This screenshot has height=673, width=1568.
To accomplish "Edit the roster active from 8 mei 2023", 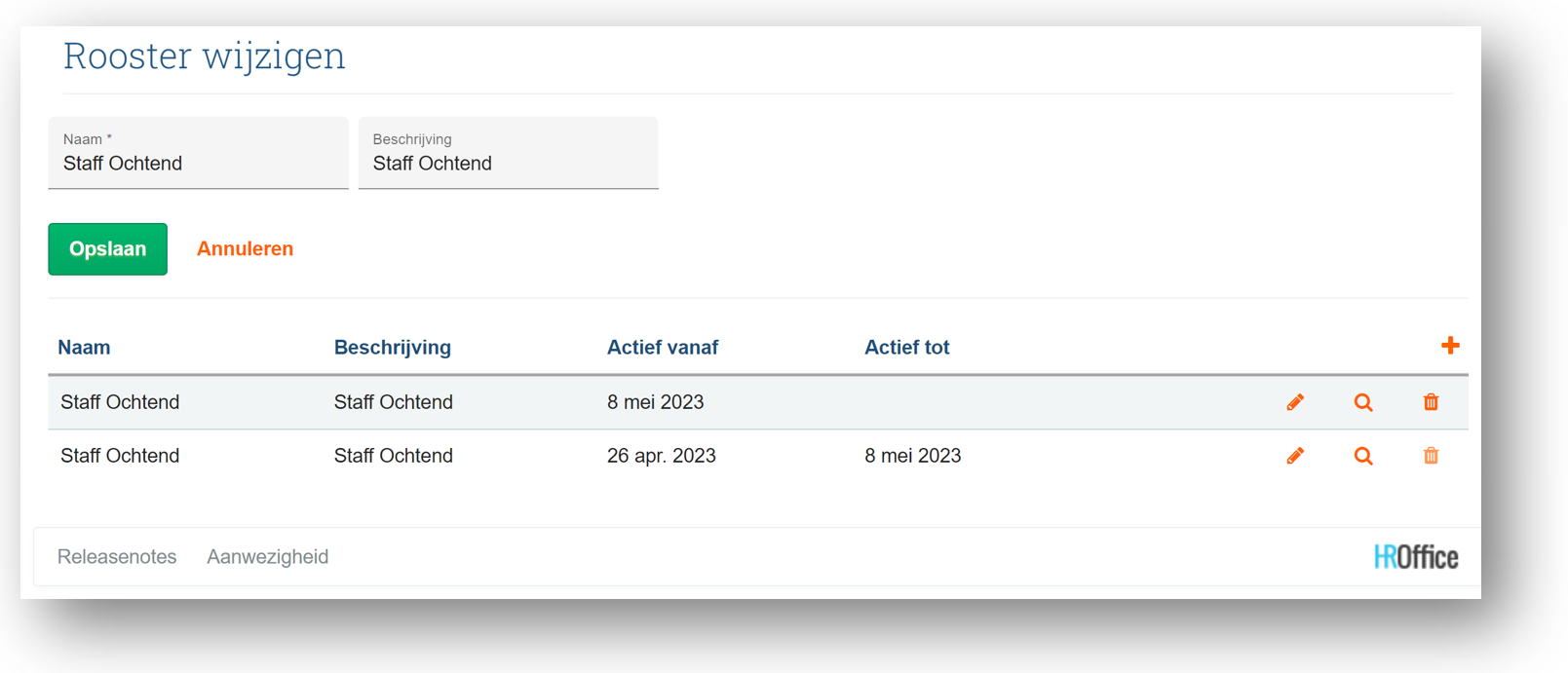I will 1295,402.
